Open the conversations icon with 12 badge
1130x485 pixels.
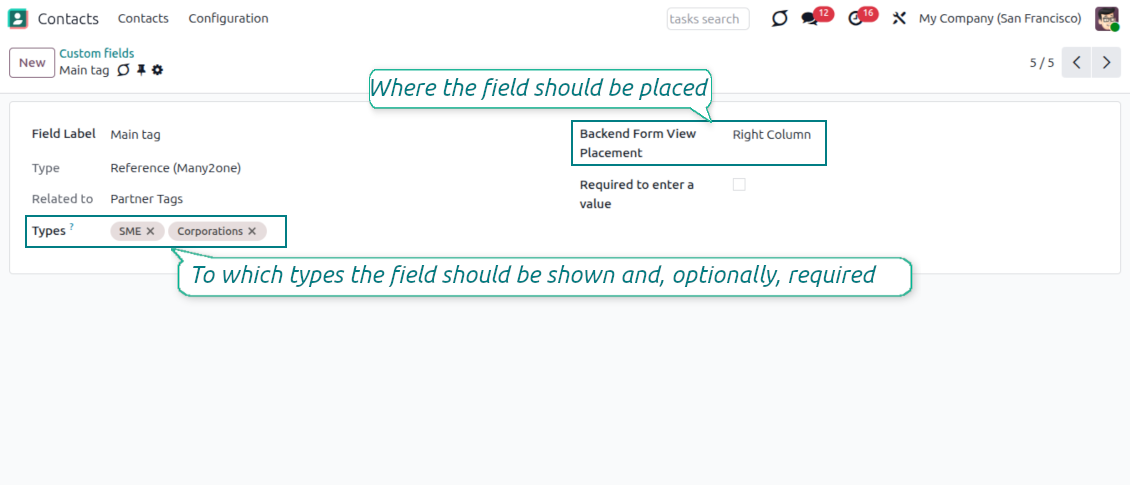coord(811,19)
